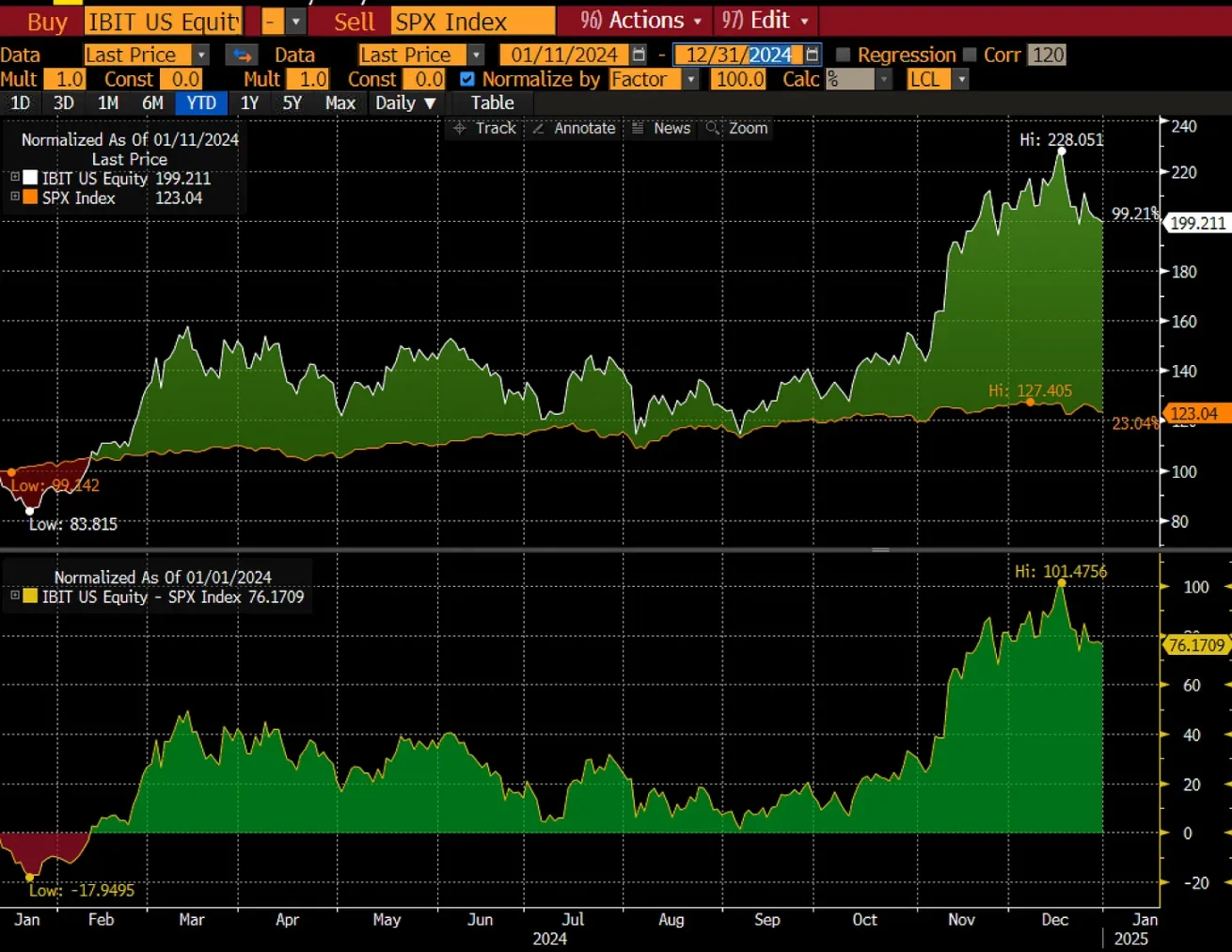This screenshot has height=952, width=1232.
Task: Click the Corr 120 input field
Action: point(1048,55)
